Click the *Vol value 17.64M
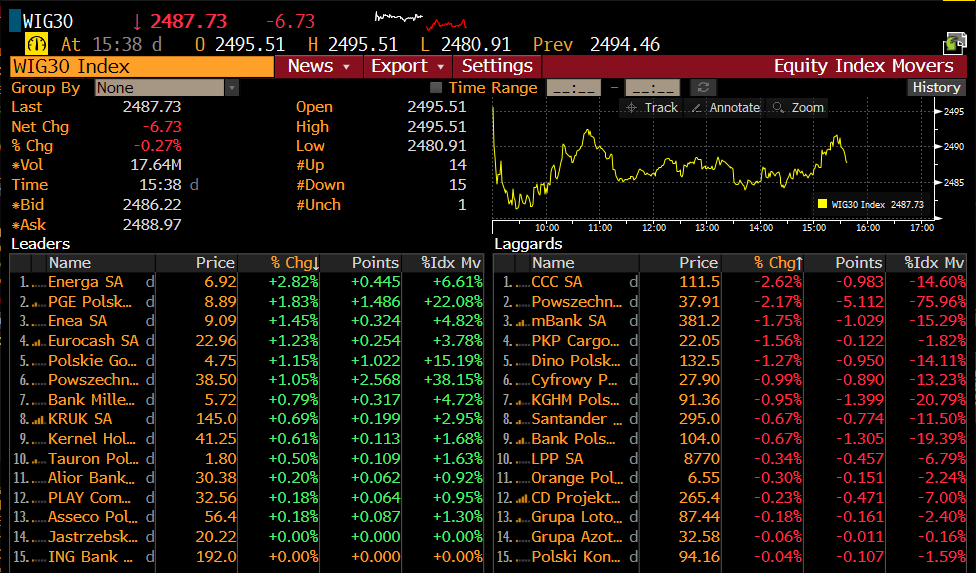 [156, 165]
